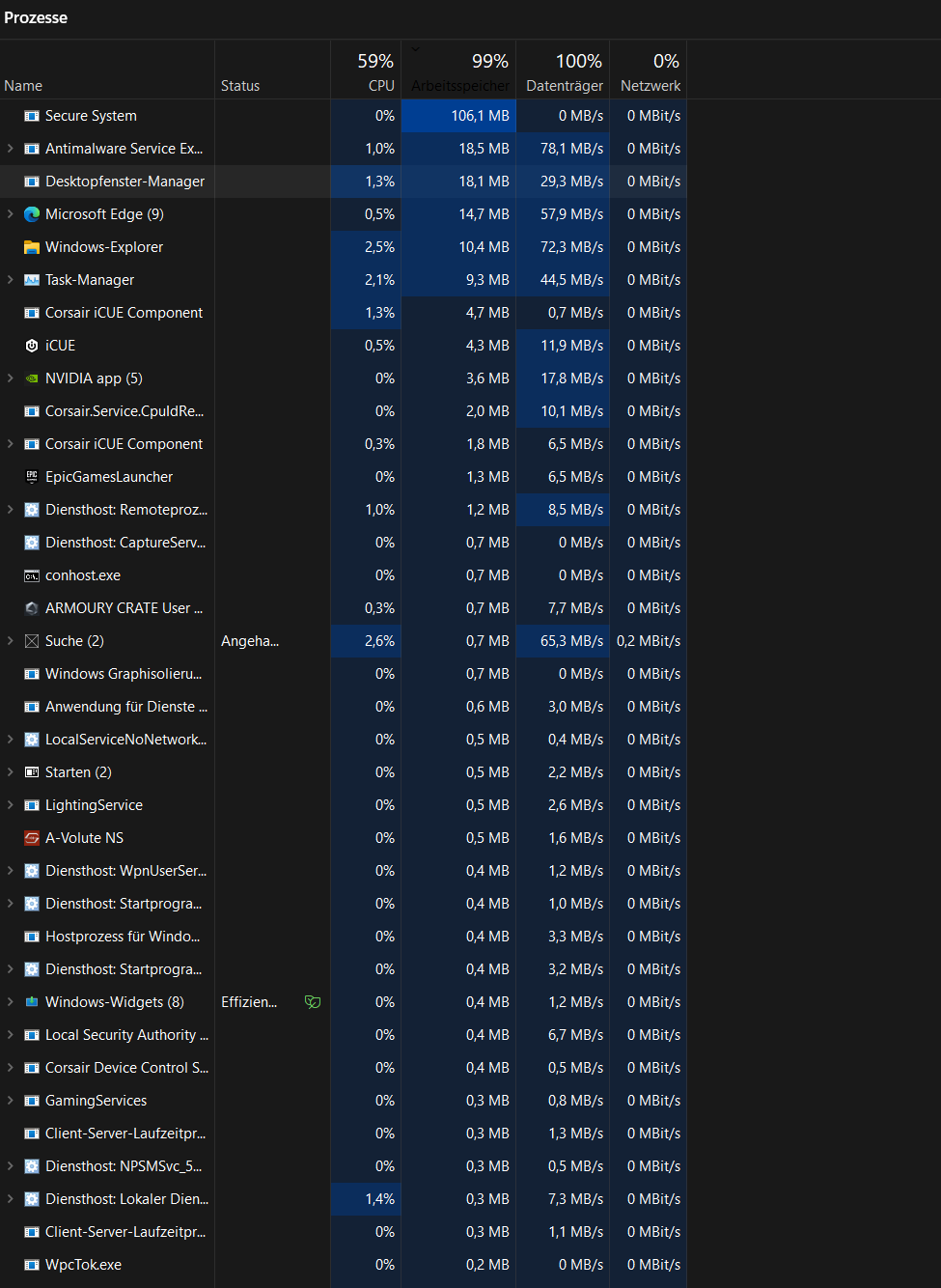Click the Windows-Explorer folder icon
This screenshot has width=941, height=1288.
[x=32, y=247]
